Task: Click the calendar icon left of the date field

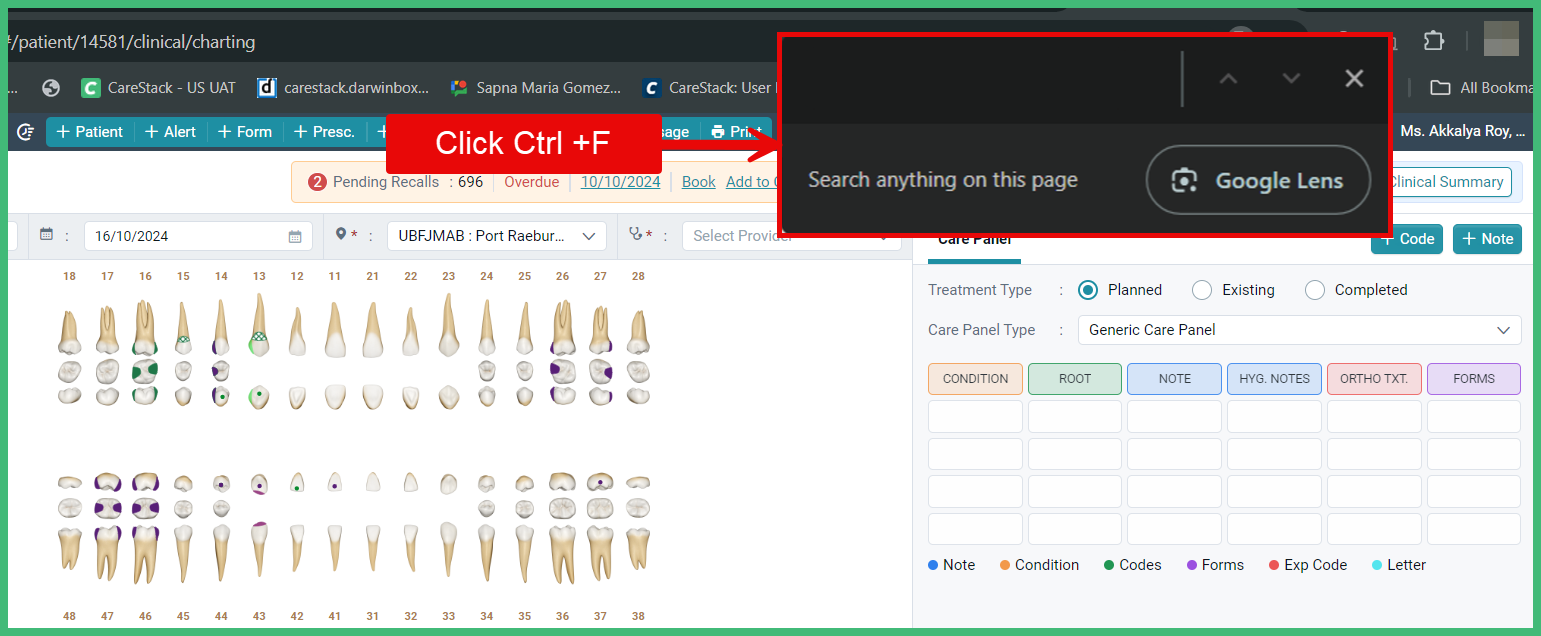Action: click(46, 234)
